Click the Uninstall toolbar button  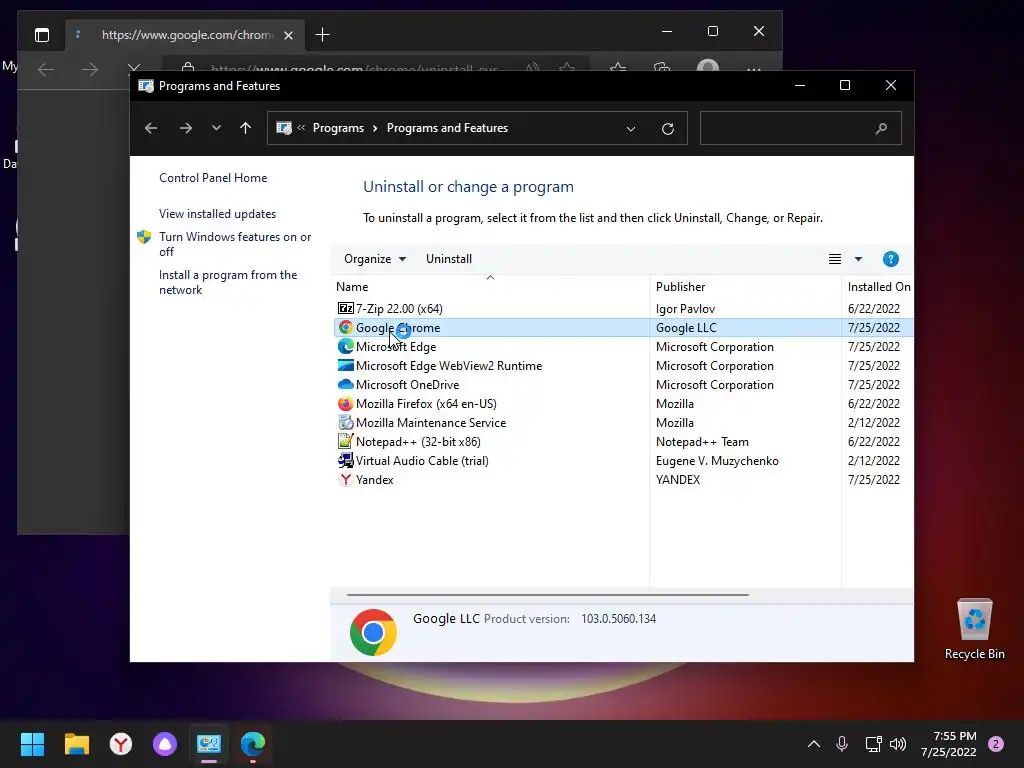coord(449,259)
